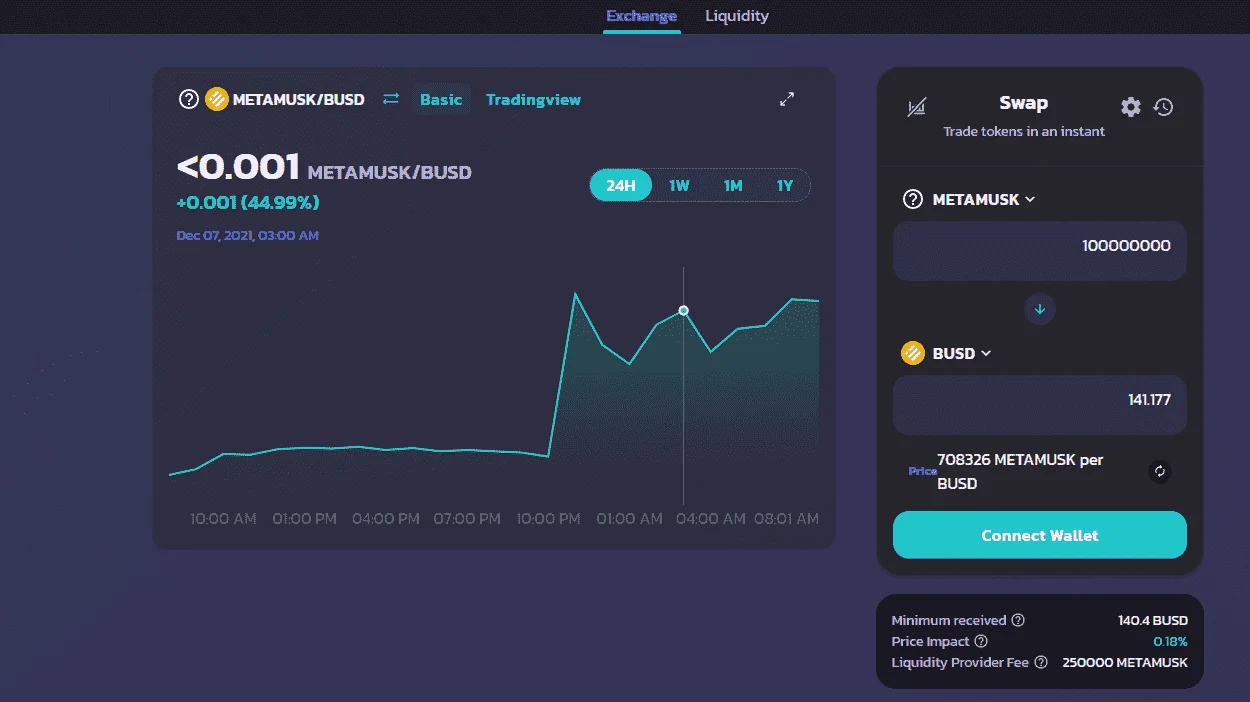Viewport: 1250px width, 702px height.
Task: Show Minimum received help tooltip
Action: tap(1017, 620)
